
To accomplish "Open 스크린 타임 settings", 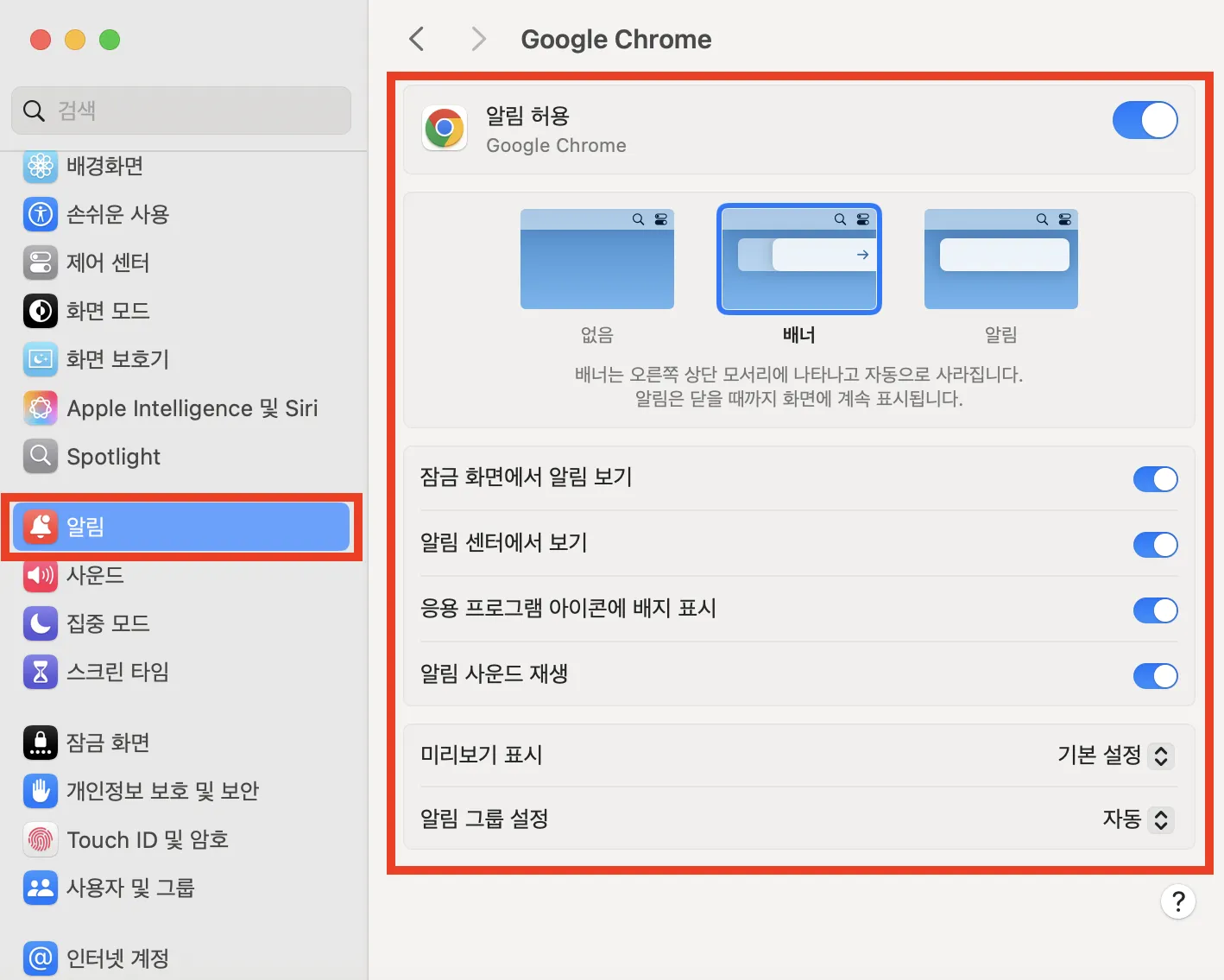I will (x=181, y=672).
